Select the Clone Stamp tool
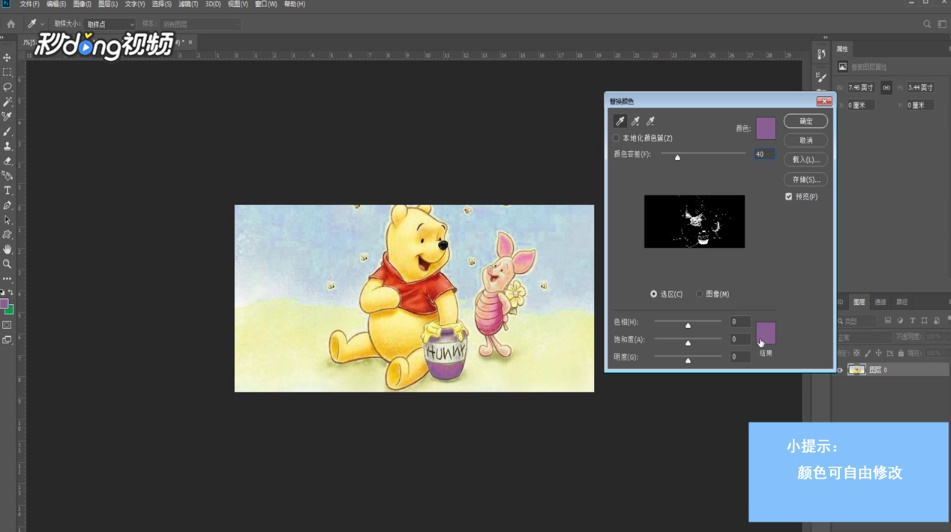The width and height of the screenshot is (951, 532). (7, 146)
